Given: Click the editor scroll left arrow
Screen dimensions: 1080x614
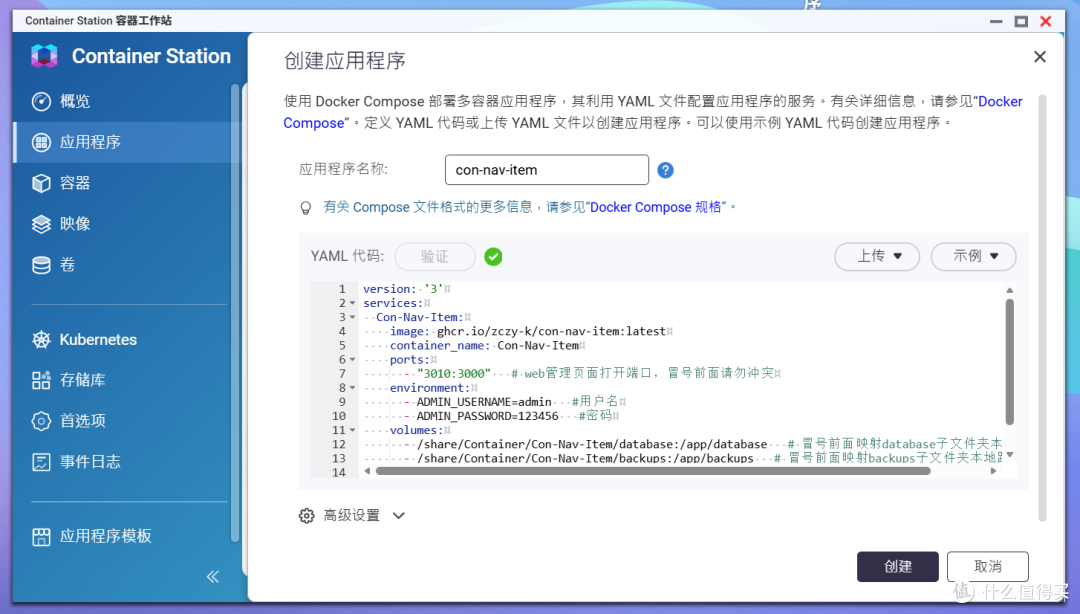Looking at the screenshot, I should point(368,471).
